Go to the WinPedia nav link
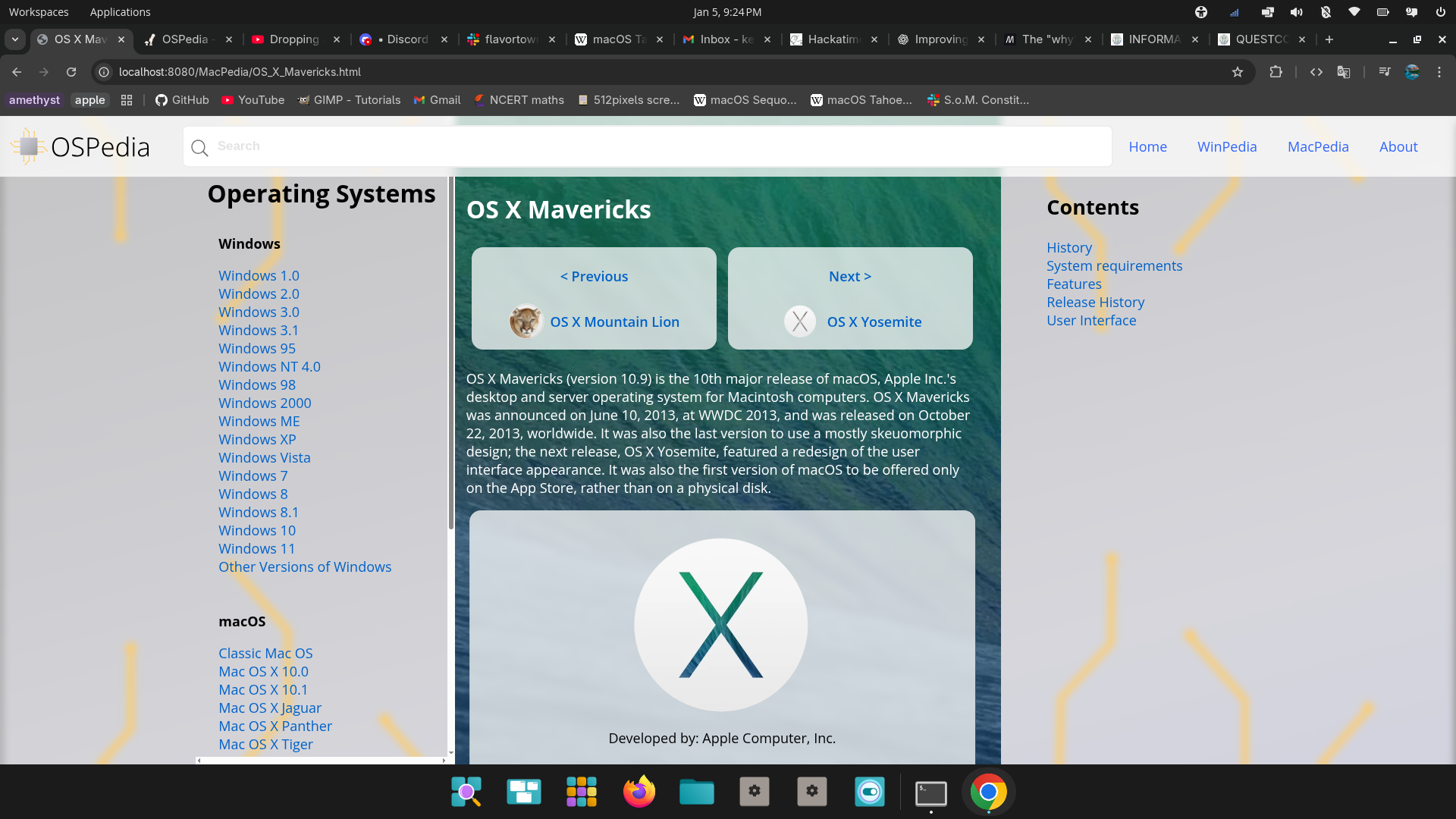Image resolution: width=1456 pixels, height=819 pixels. [1226, 147]
